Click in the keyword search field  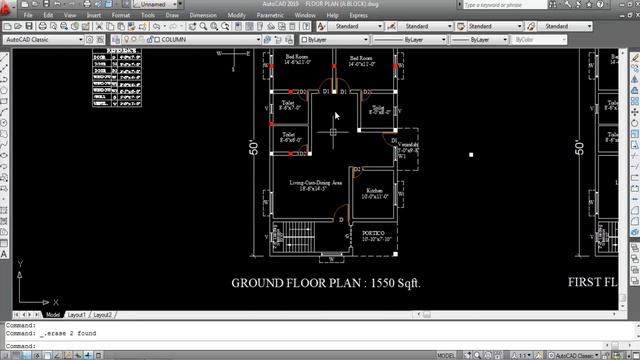(504, 5)
